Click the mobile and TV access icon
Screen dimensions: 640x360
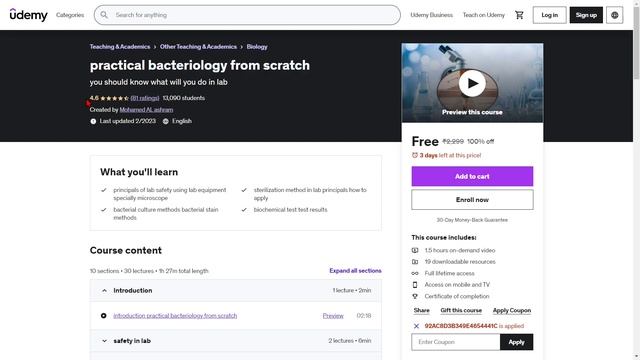point(415,284)
